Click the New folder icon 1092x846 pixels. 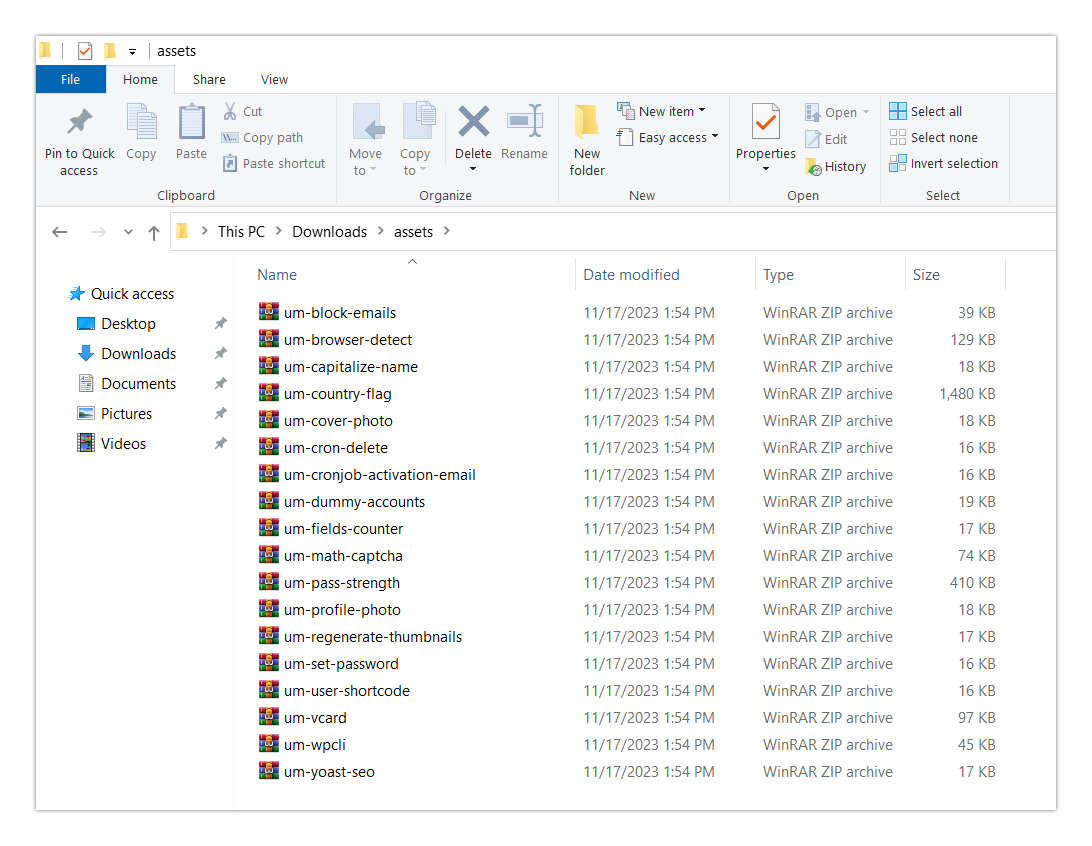point(586,122)
